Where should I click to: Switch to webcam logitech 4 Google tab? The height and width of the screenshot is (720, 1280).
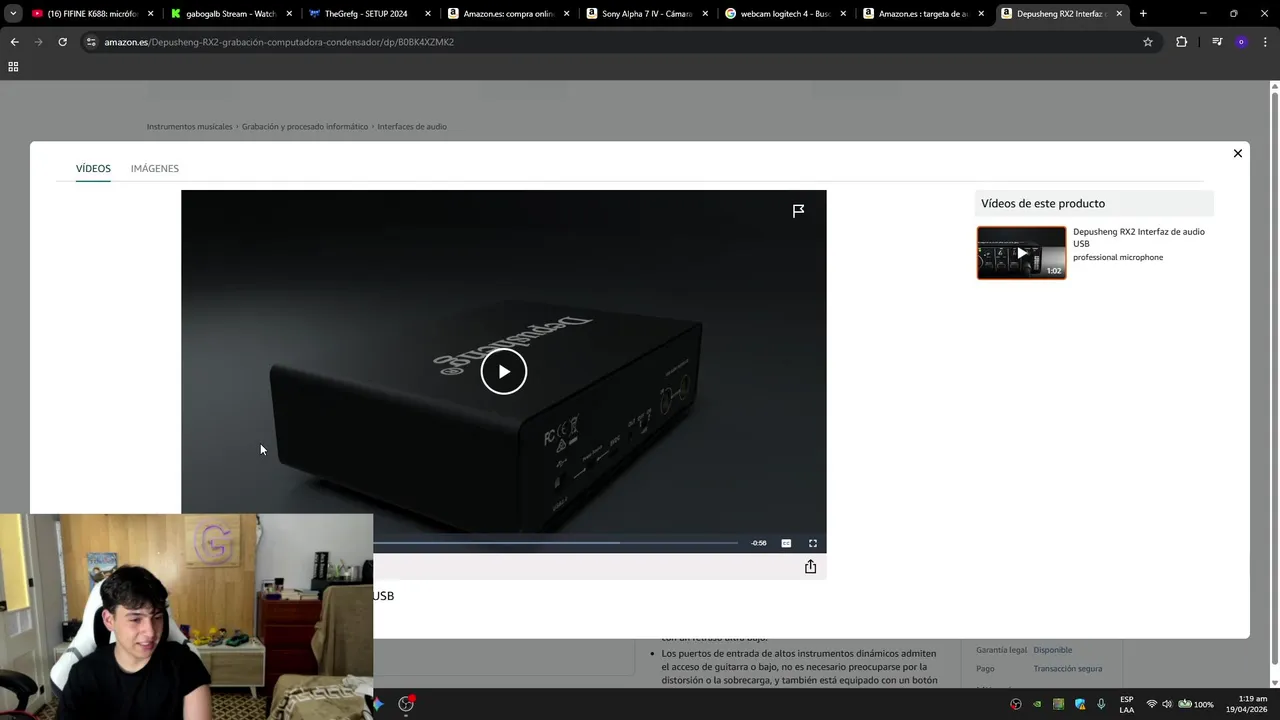(785, 14)
